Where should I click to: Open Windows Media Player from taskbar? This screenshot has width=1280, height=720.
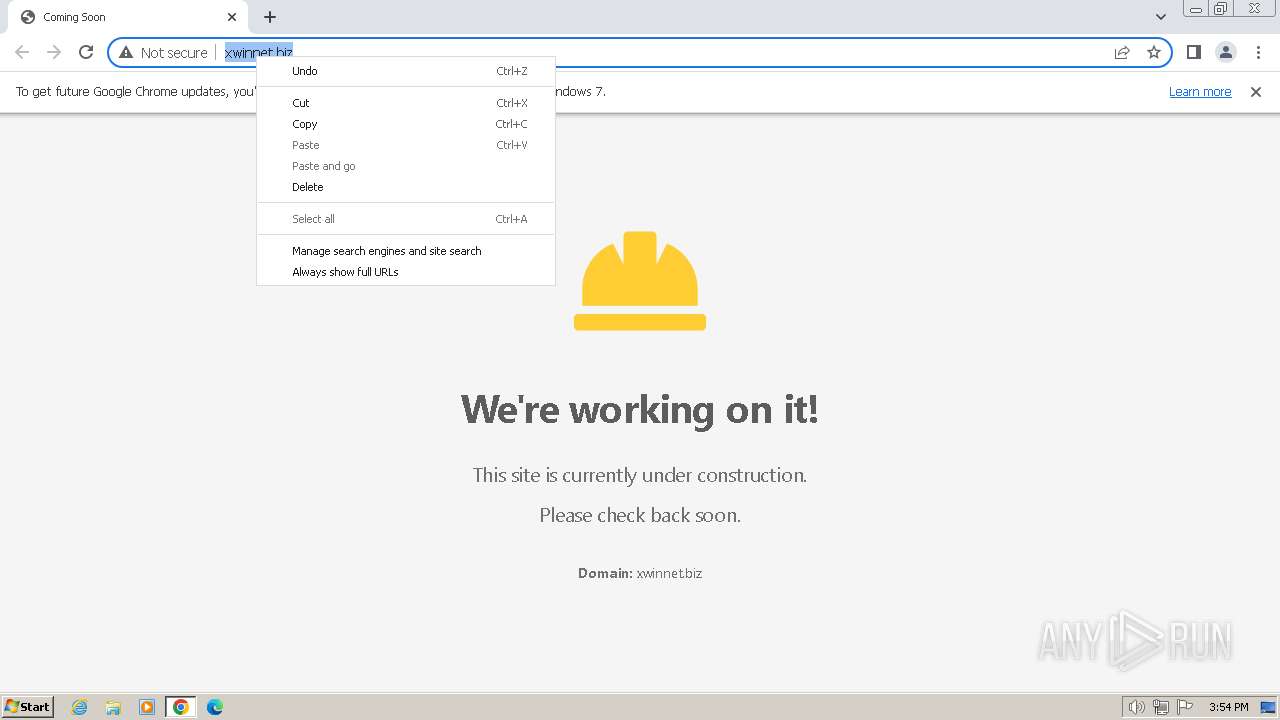click(147, 707)
